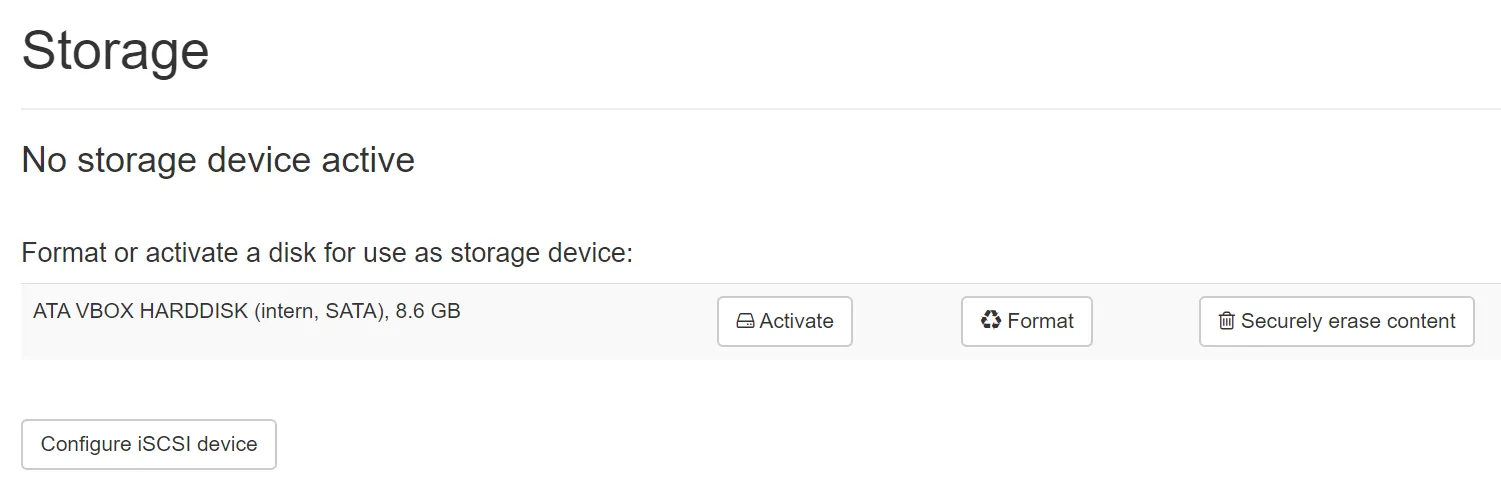Format the ATA VBOX HARDDISK disk

pos(1026,321)
